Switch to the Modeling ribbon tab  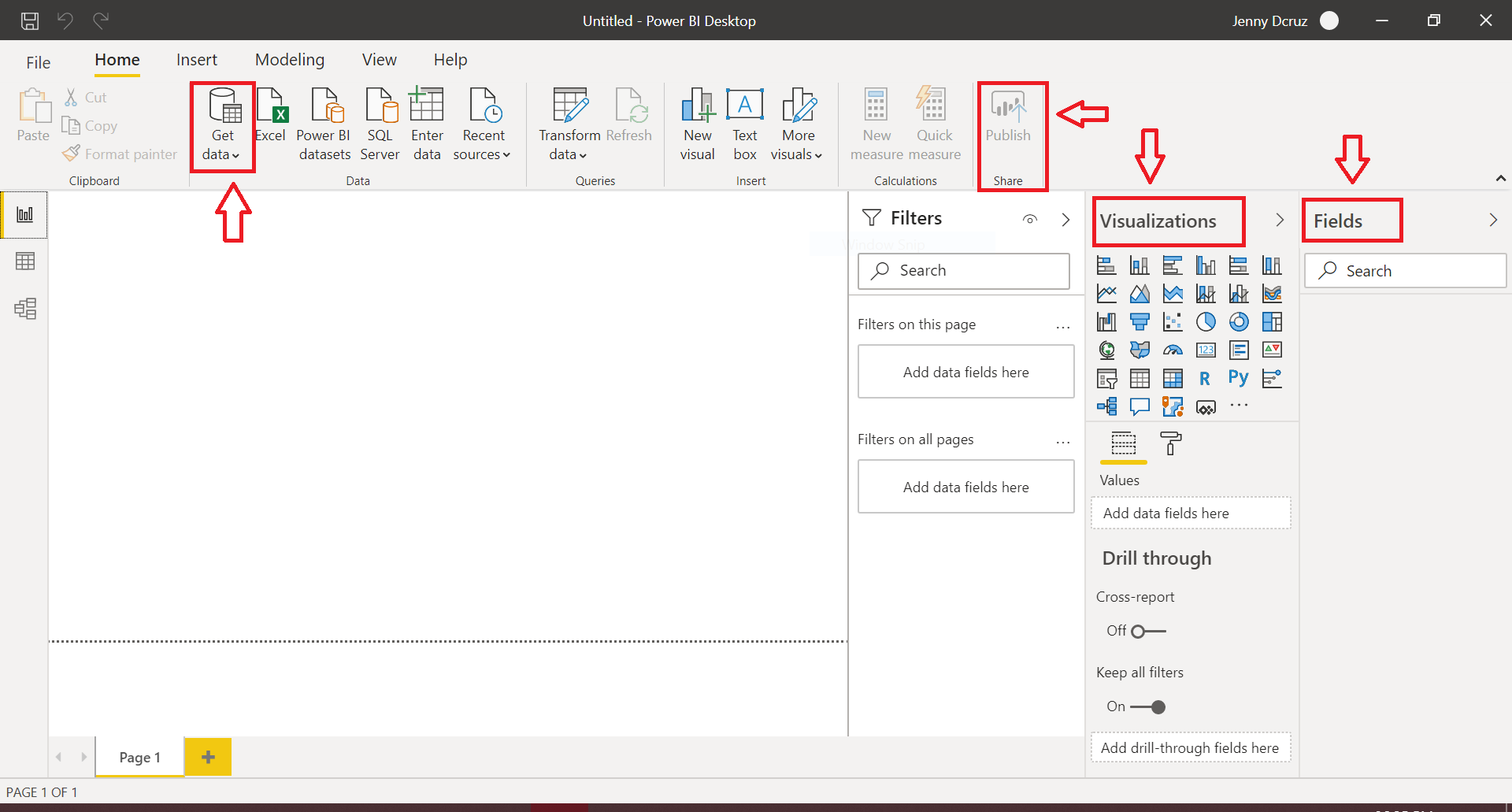pyautogui.click(x=289, y=59)
